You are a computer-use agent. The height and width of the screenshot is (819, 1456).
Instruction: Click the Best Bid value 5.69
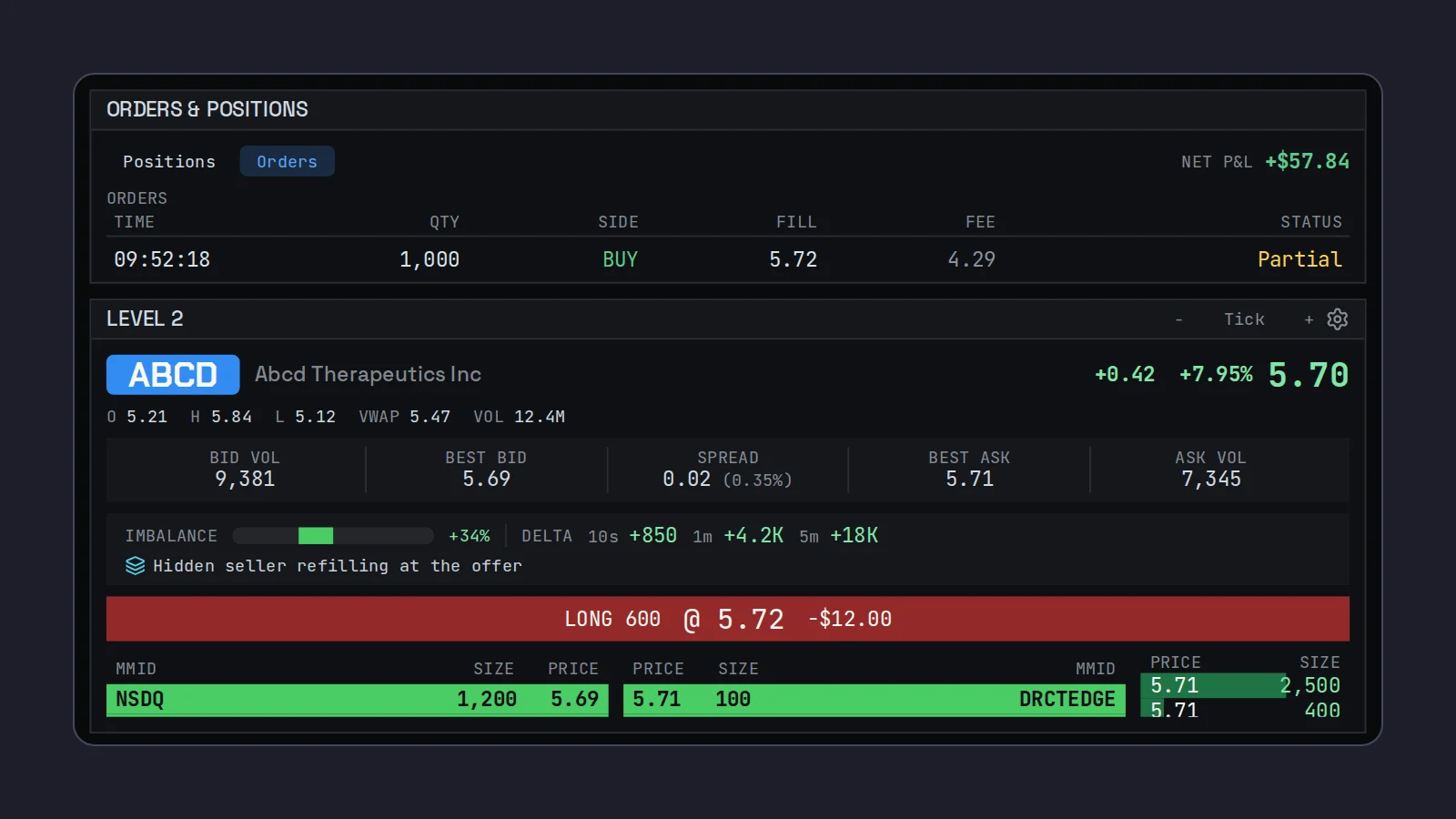pos(486,479)
